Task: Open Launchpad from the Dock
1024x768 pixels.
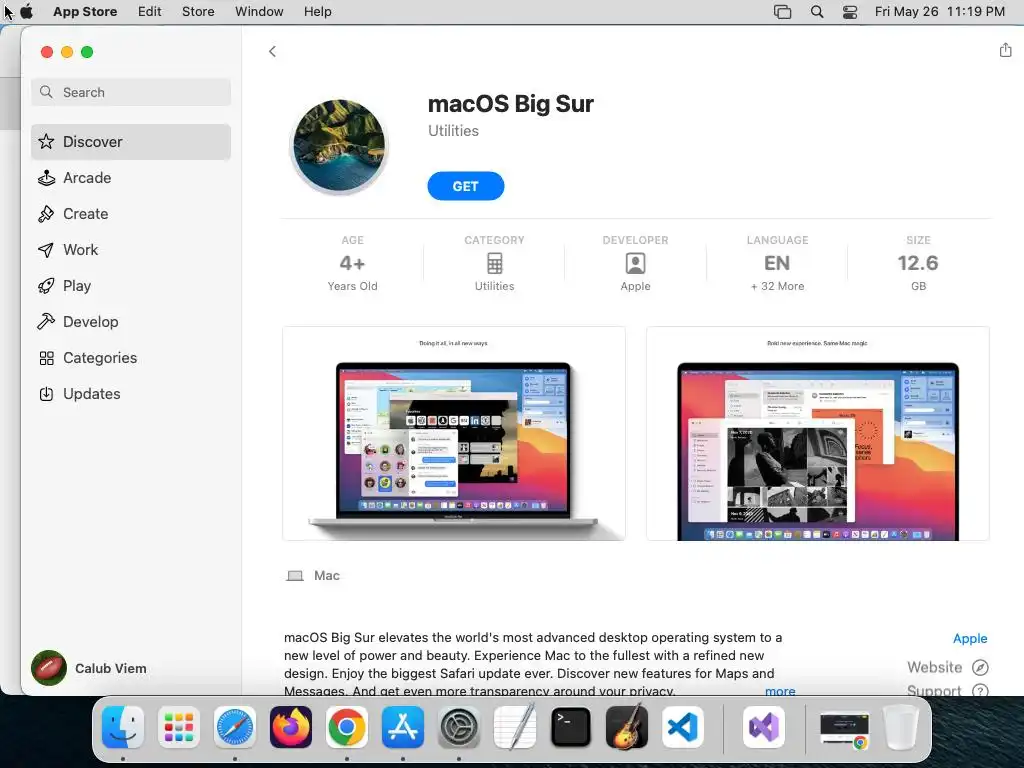Action: click(x=179, y=727)
